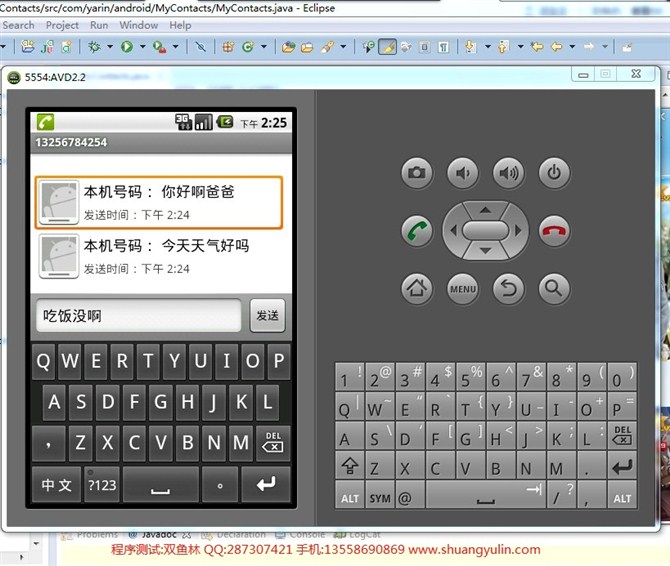
Task: Open the Run dropdown arrow in toolbar
Action: (143, 47)
